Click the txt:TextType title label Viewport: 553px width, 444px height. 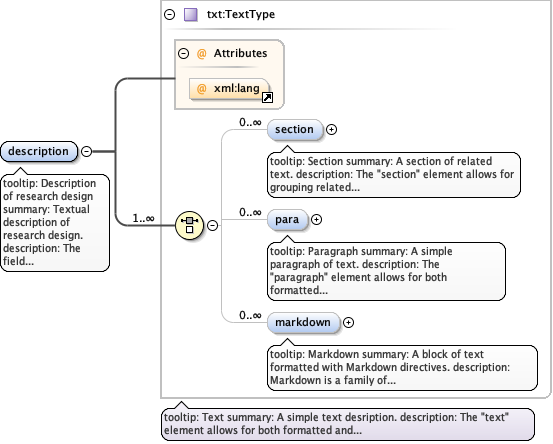241,14
